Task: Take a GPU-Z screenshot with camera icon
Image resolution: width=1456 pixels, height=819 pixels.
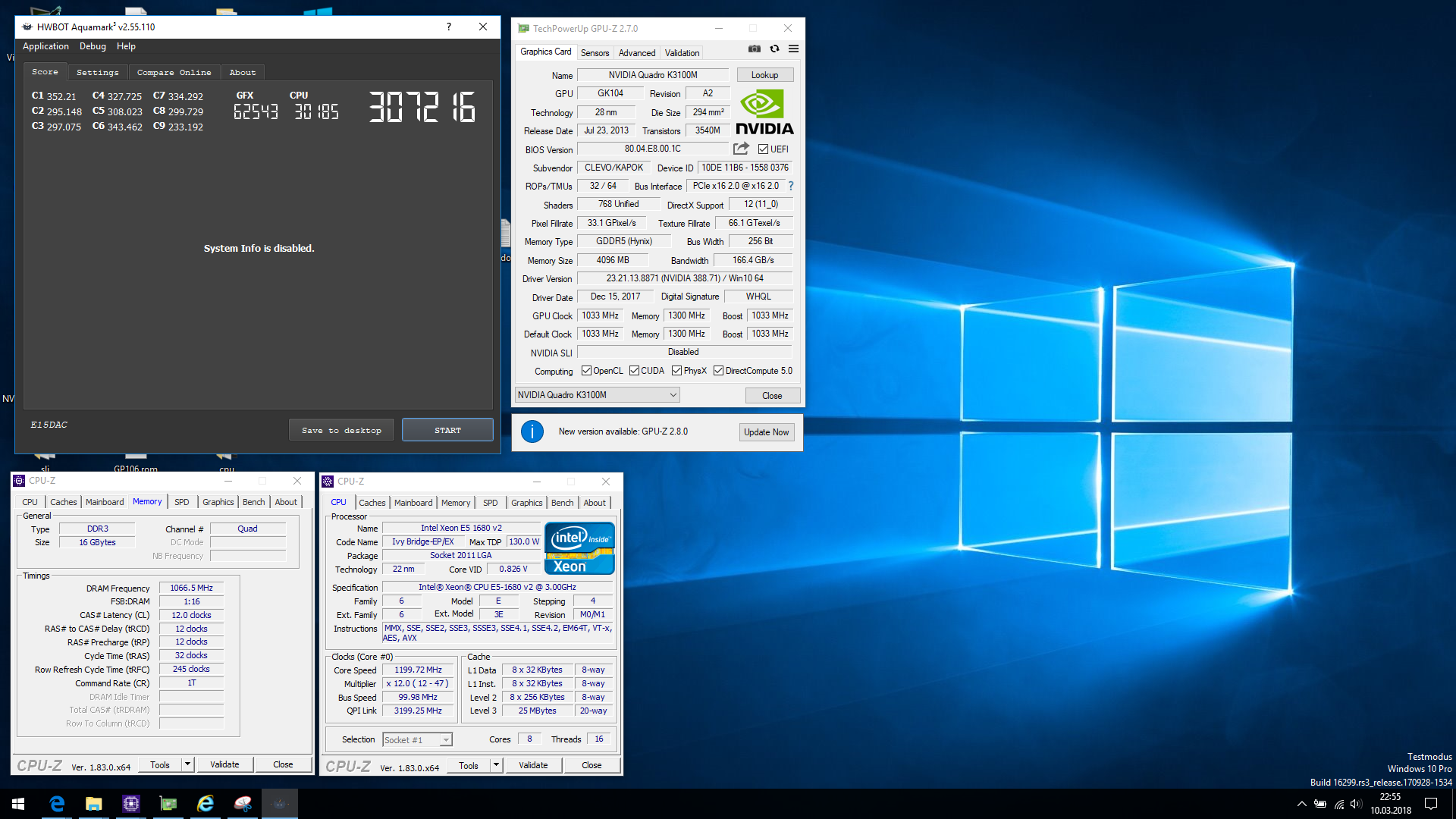Action: click(x=754, y=49)
